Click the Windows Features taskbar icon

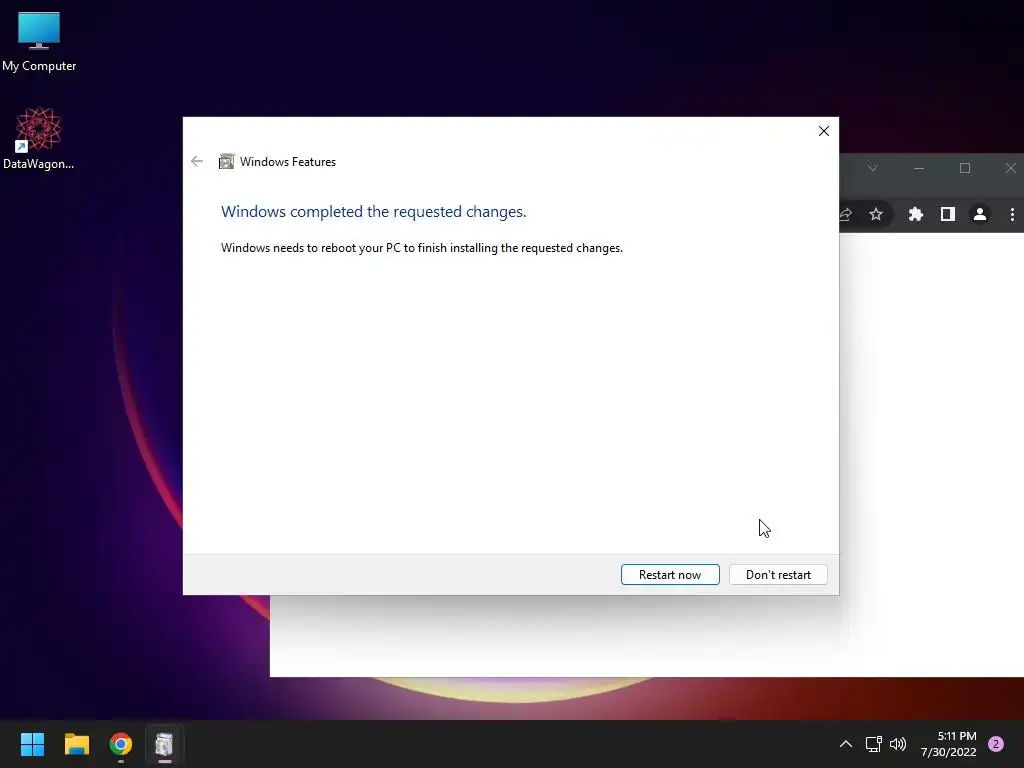(165, 744)
